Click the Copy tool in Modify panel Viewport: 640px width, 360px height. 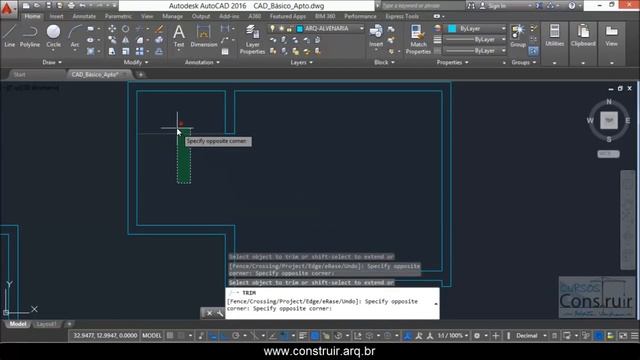[112, 40]
